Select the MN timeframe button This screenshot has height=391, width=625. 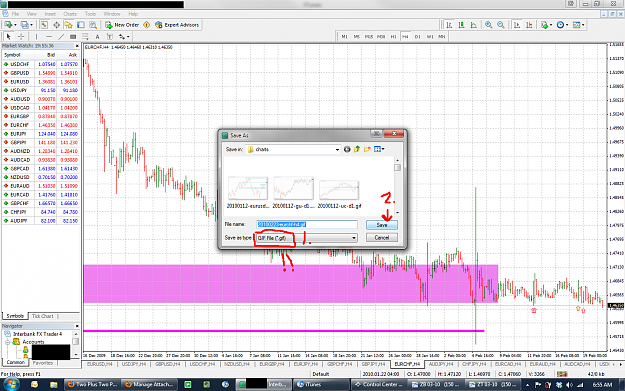442,36
